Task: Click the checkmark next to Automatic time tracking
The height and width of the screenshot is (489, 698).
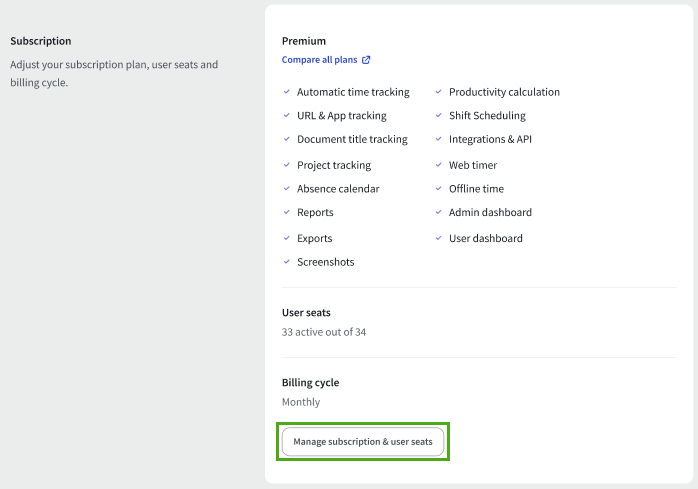Action: pyautogui.click(x=287, y=92)
